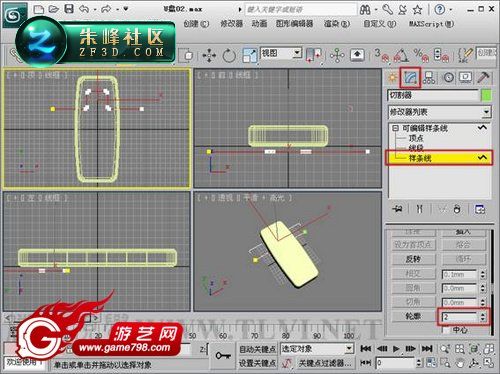This screenshot has height=374, width=500.
Task: Open the MAXScript(M) menu
Action: [432, 24]
